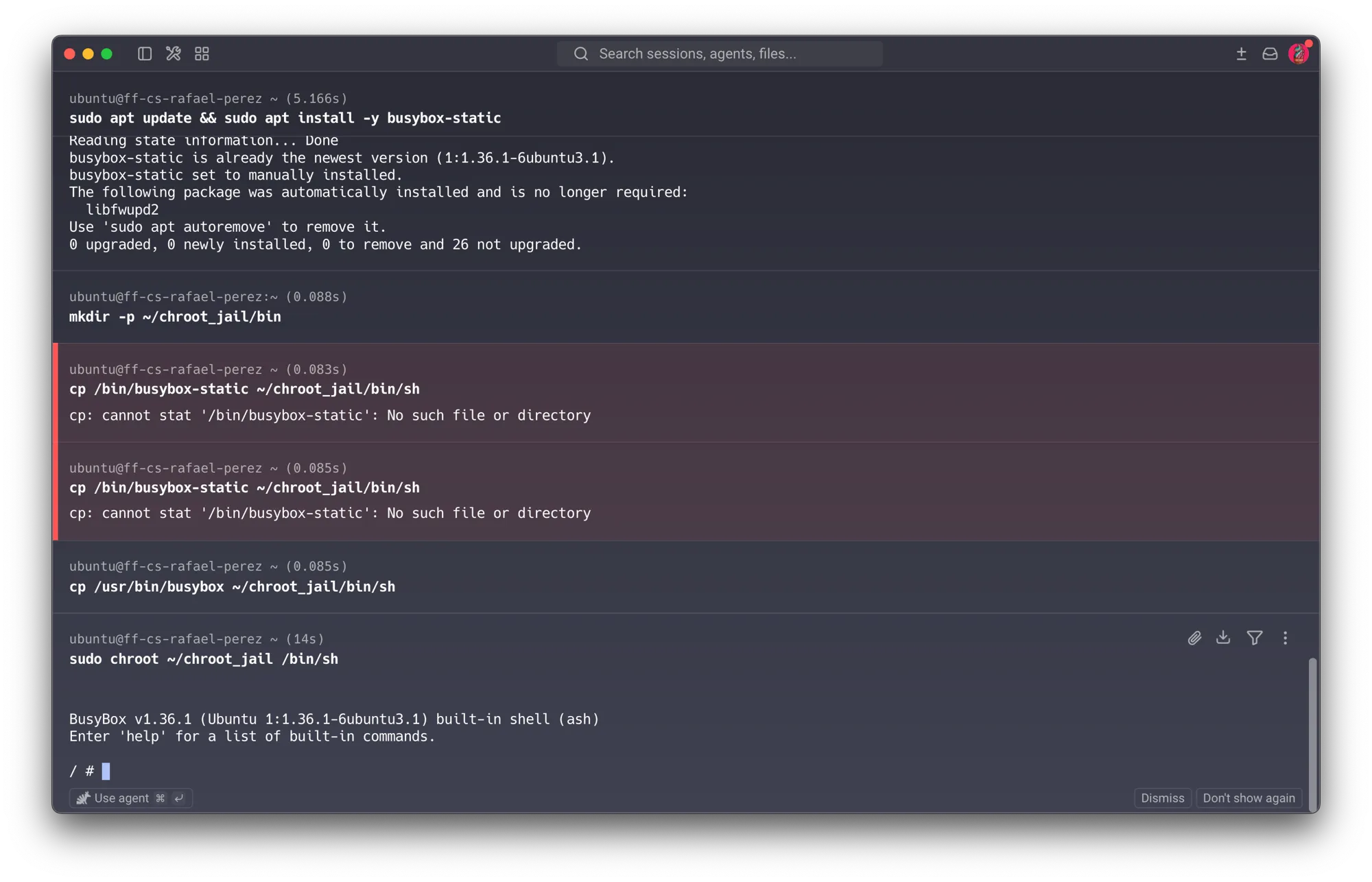This screenshot has height=882, width=1372.
Task: Attach block with the paperclip icon
Action: tap(1194, 638)
